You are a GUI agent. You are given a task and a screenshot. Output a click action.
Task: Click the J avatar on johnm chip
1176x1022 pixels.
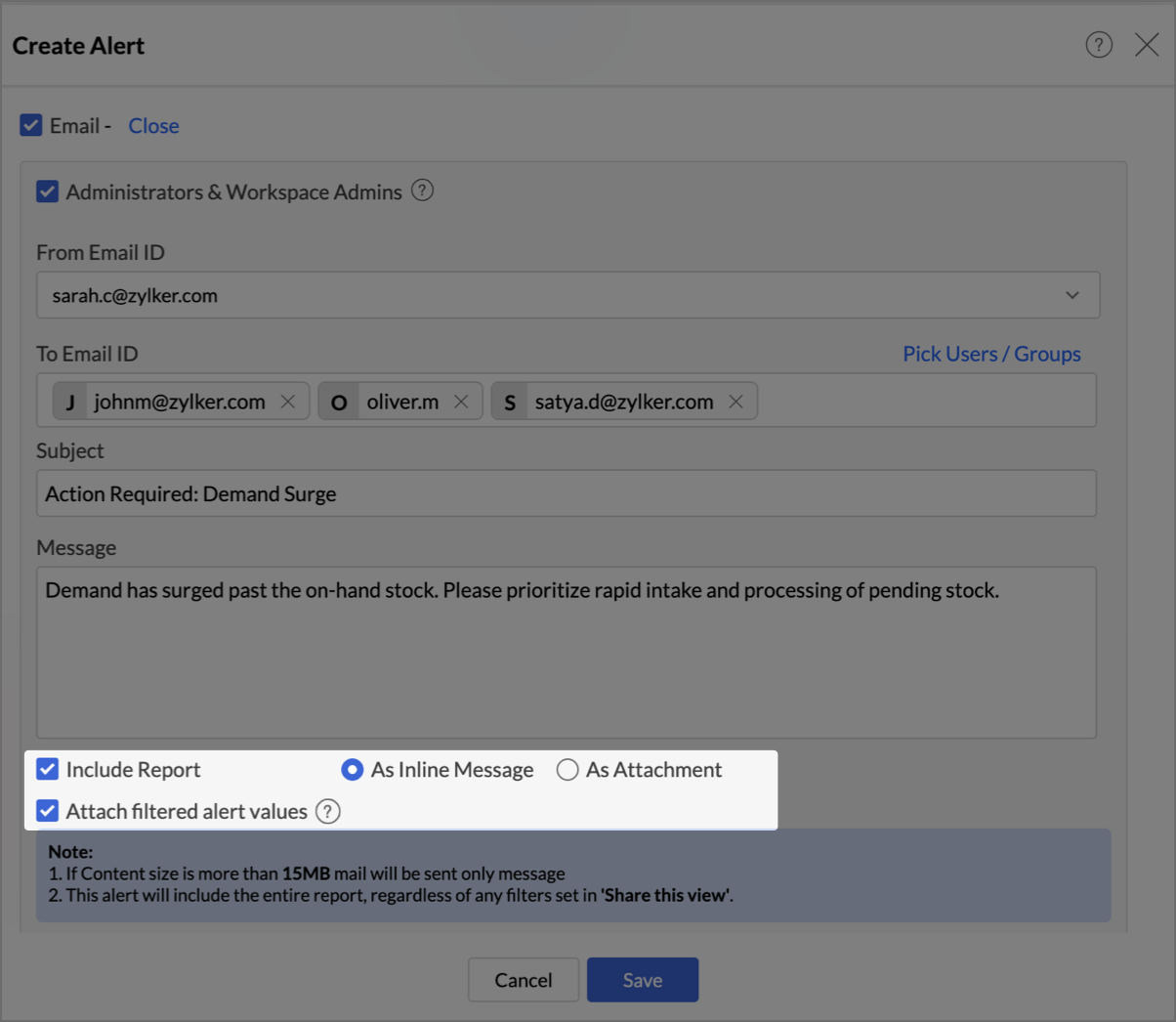pyautogui.click(x=70, y=402)
